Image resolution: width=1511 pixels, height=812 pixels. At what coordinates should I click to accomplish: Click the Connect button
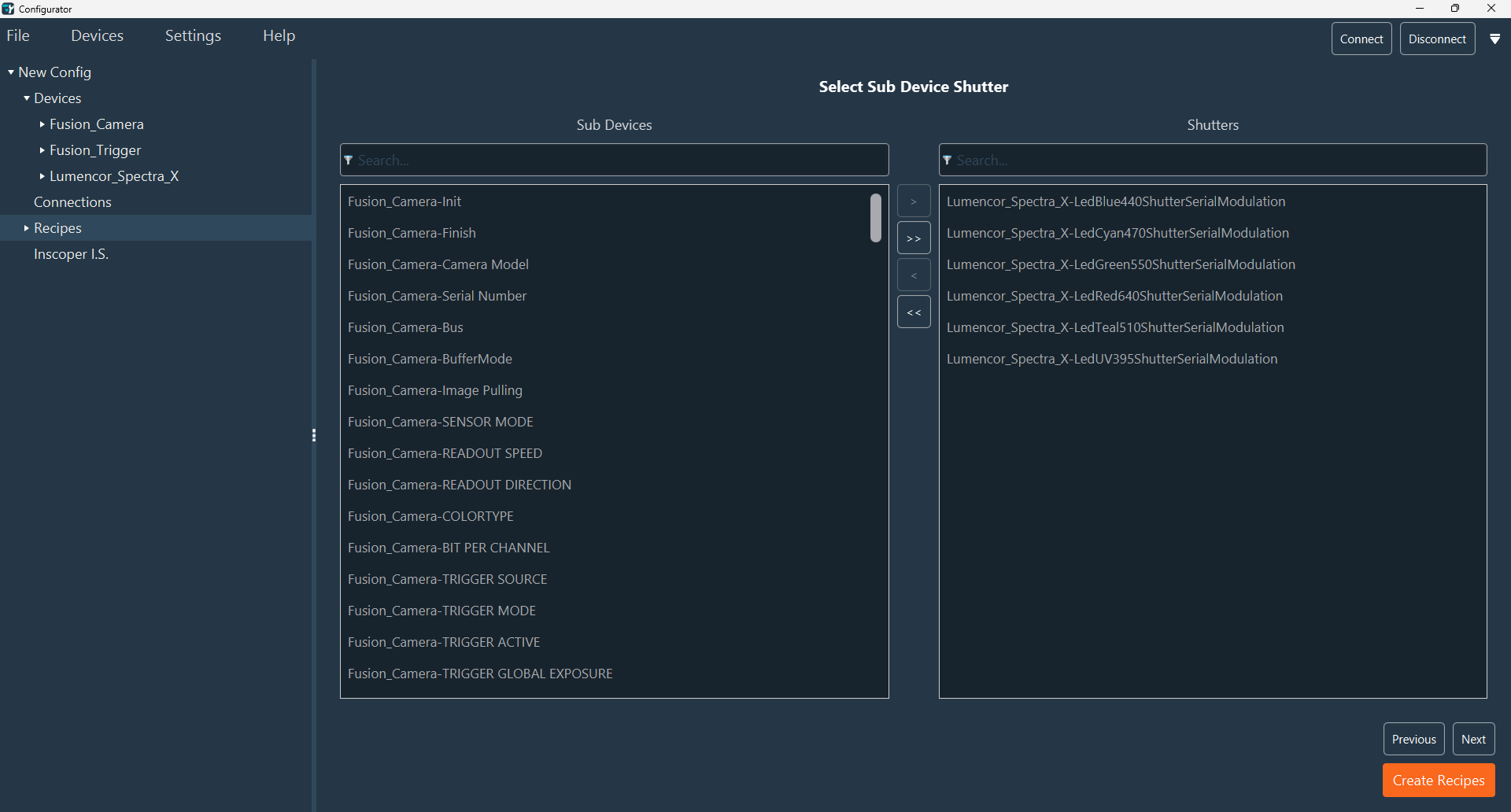point(1361,39)
